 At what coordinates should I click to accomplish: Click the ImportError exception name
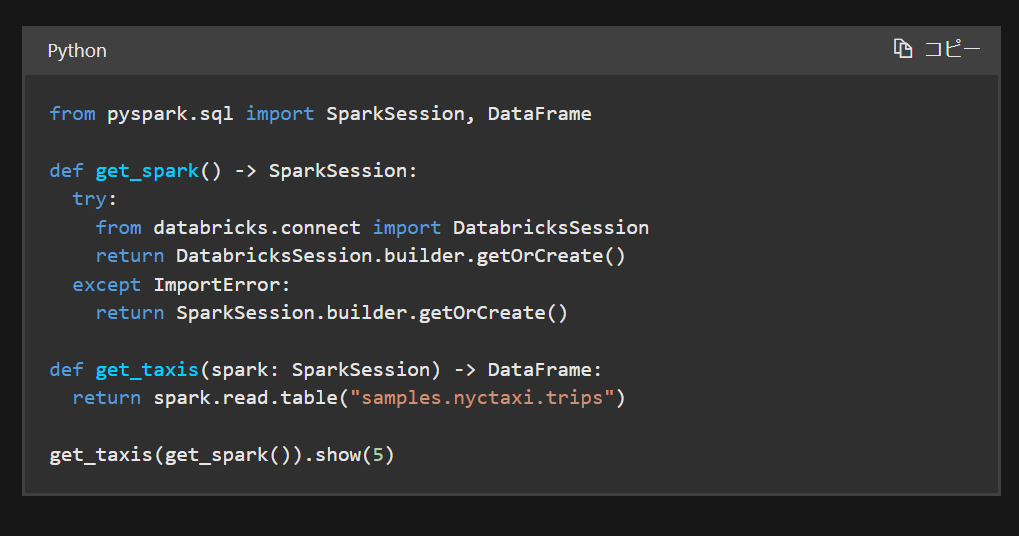tap(216, 285)
